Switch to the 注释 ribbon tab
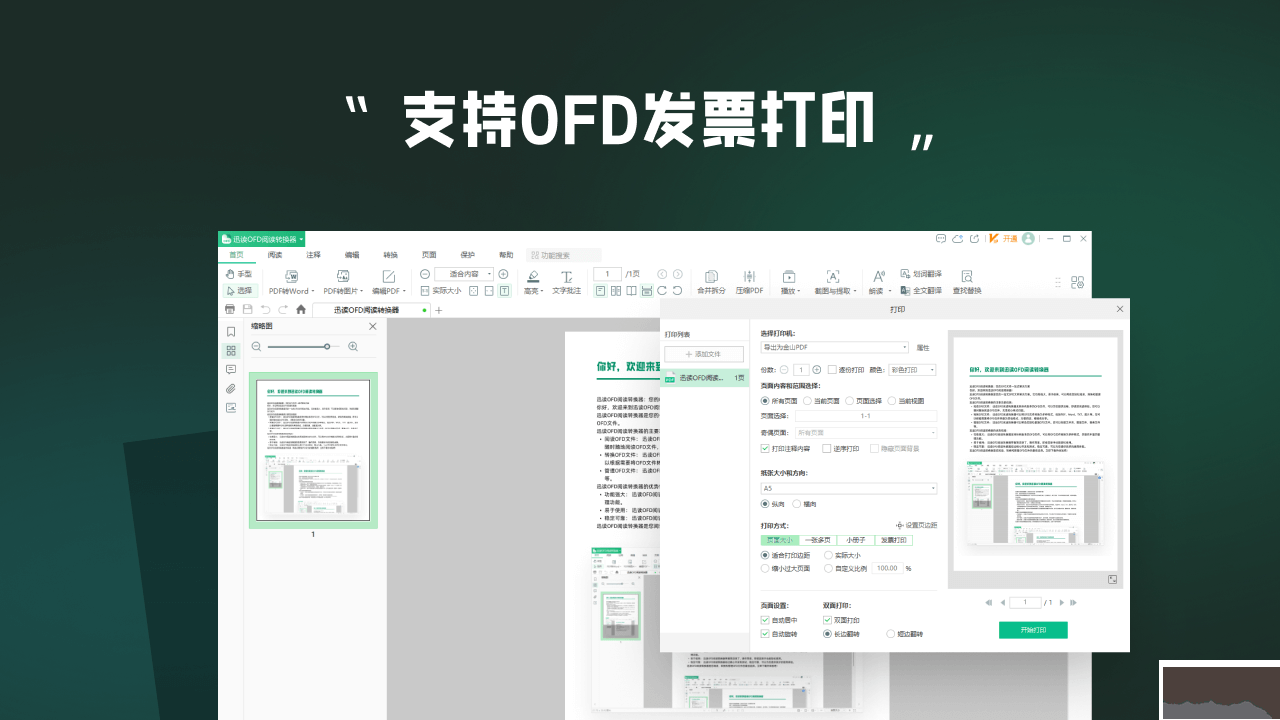1280x720 pixels. click(x=314, y=255)
